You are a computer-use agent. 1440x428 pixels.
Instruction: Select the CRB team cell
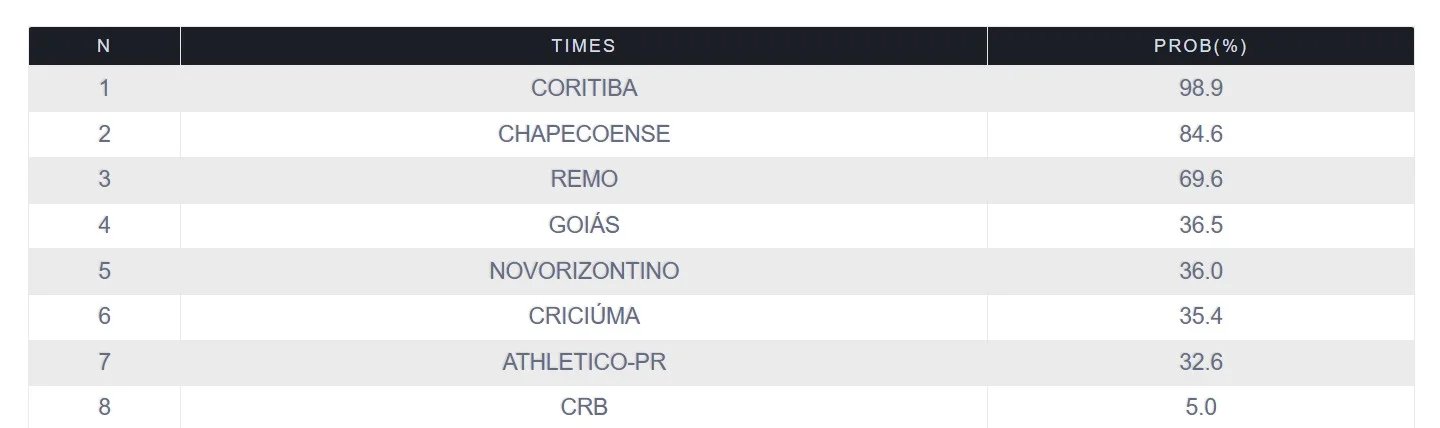[x=584, y=407]
